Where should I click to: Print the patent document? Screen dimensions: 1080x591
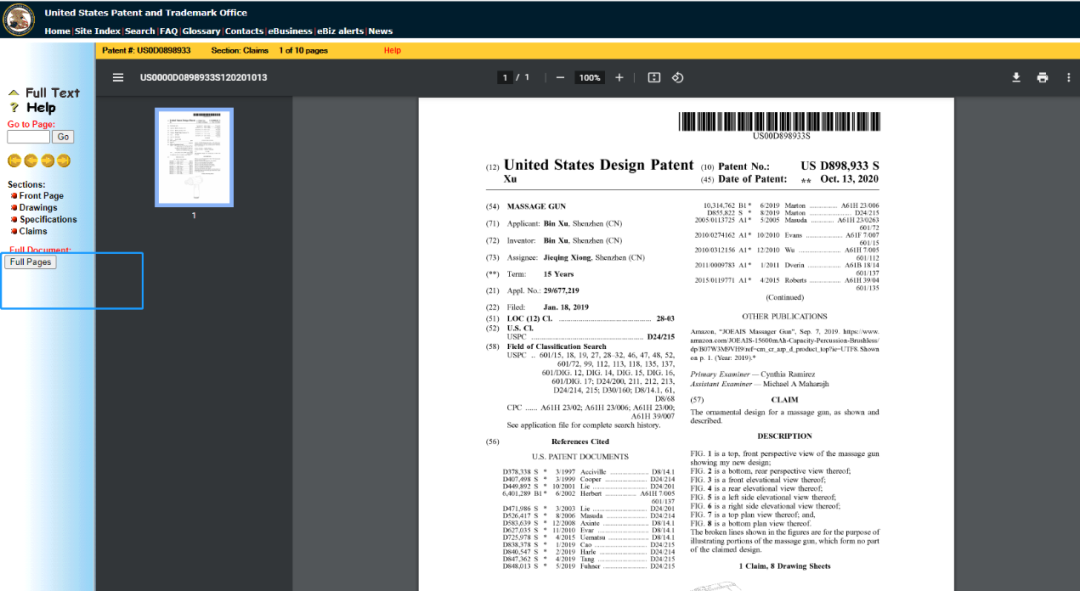[x=1042, y=78]
